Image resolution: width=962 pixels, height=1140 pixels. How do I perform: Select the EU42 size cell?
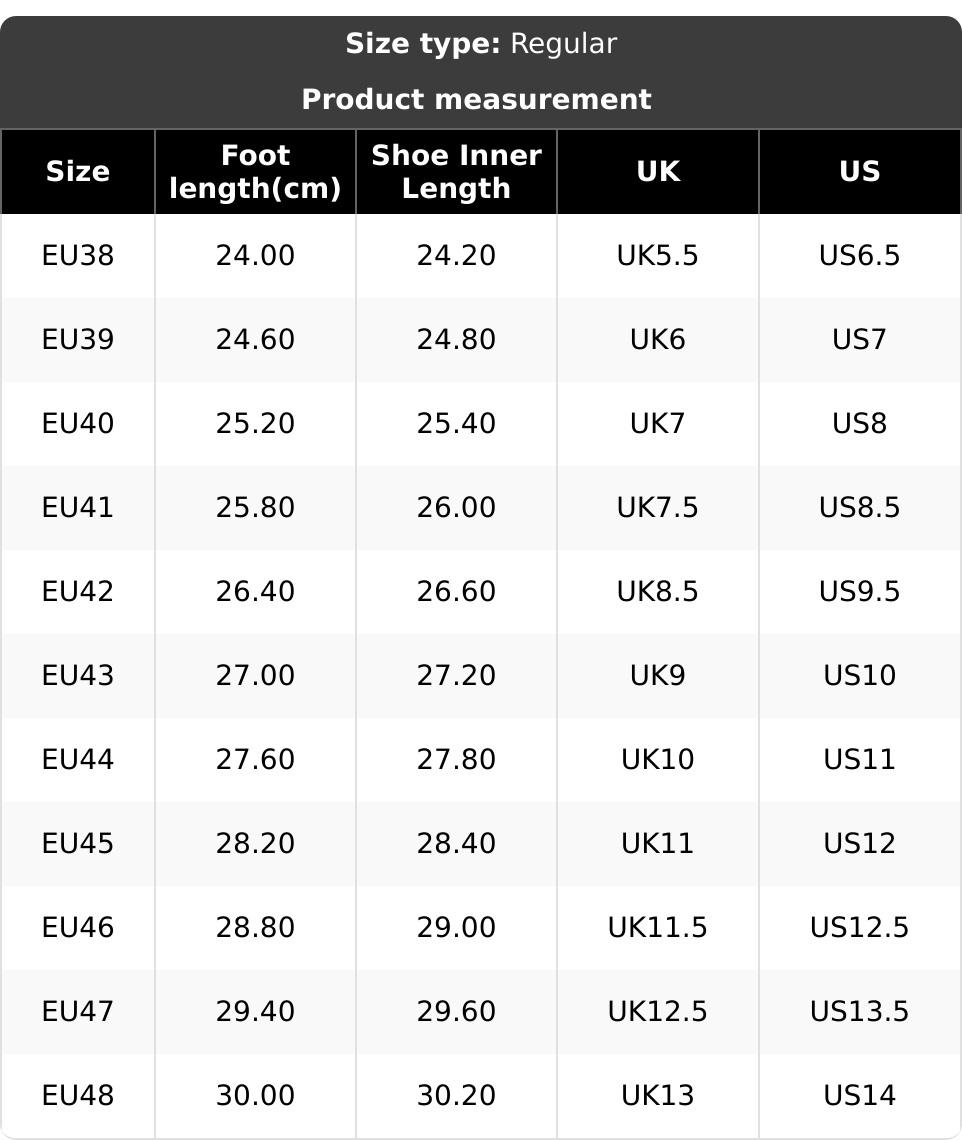(x=78, y=592)
